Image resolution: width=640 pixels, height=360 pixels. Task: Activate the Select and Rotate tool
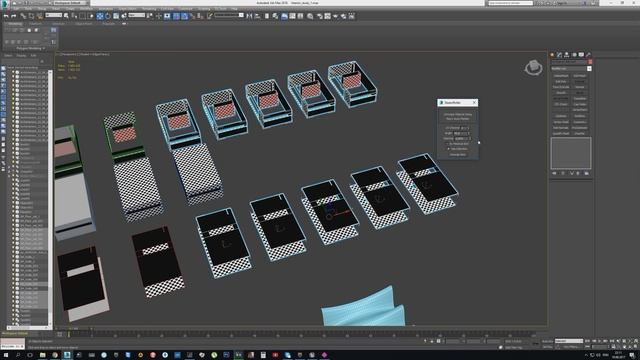[x=108, y=16]
